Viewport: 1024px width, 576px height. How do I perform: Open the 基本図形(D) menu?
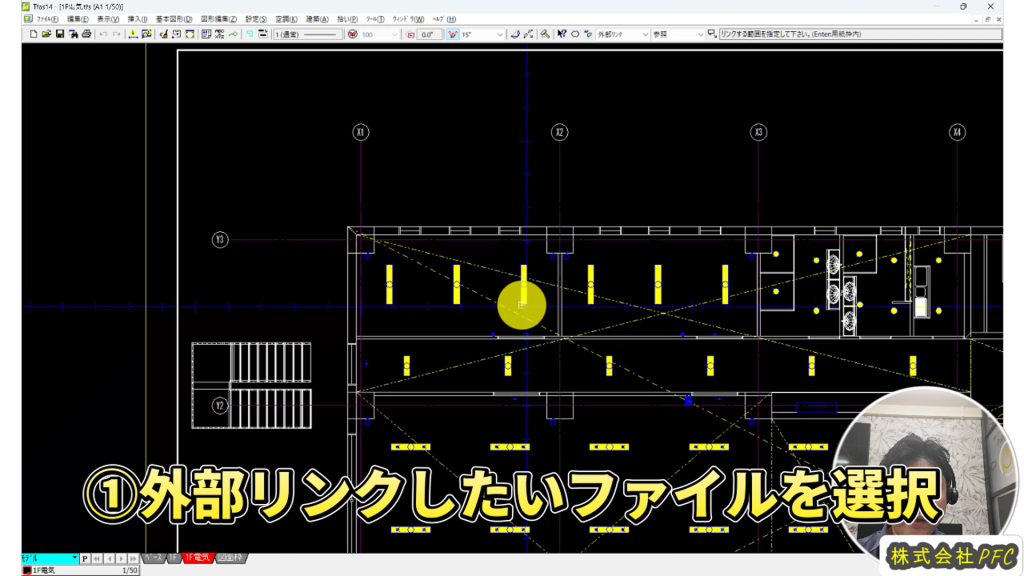pyautogui.click(x=174, y=19)
